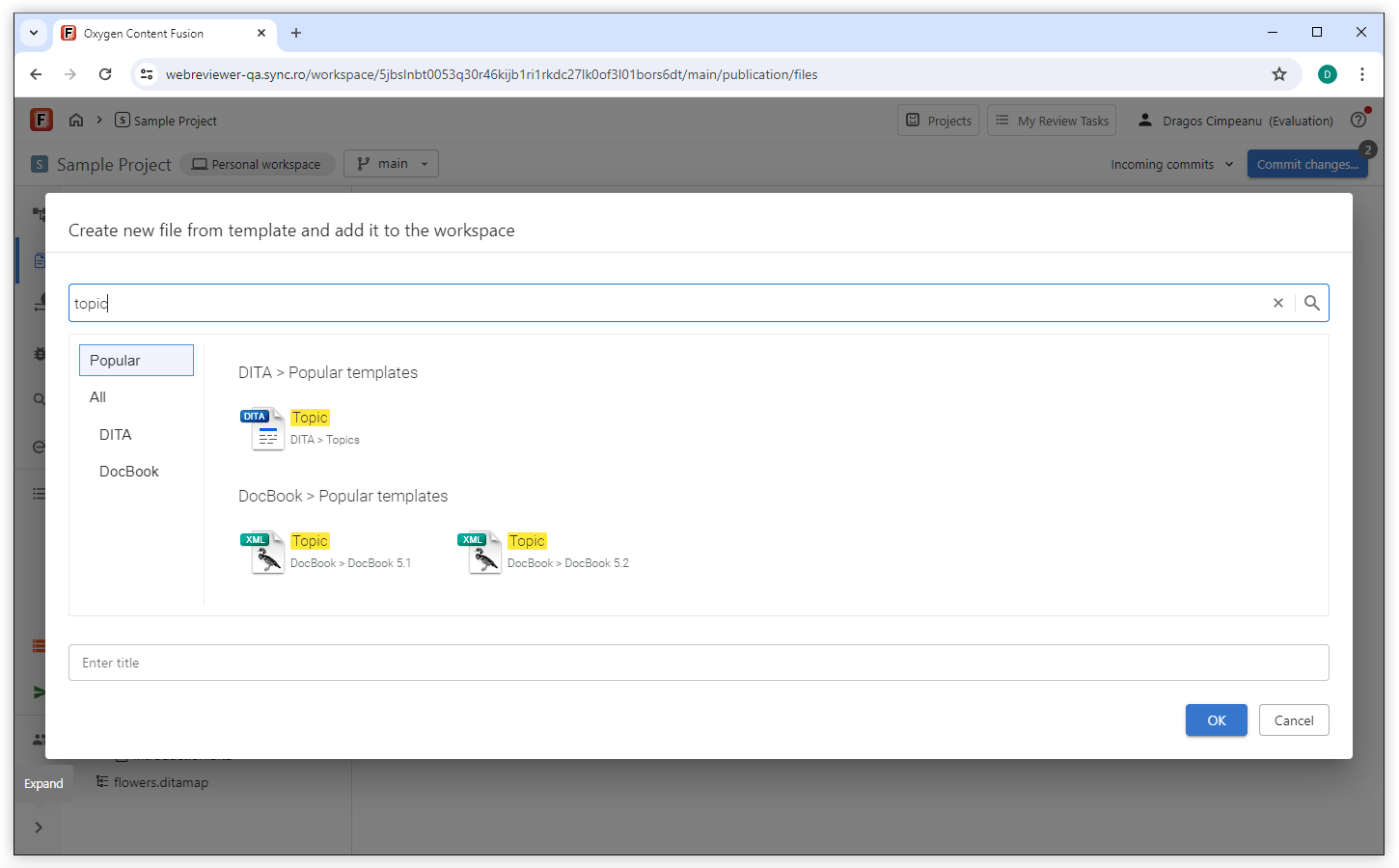Expand the Incoming commits dropdown
The height and width of the screenshot is (868, 1399).
pos(1172,165)
